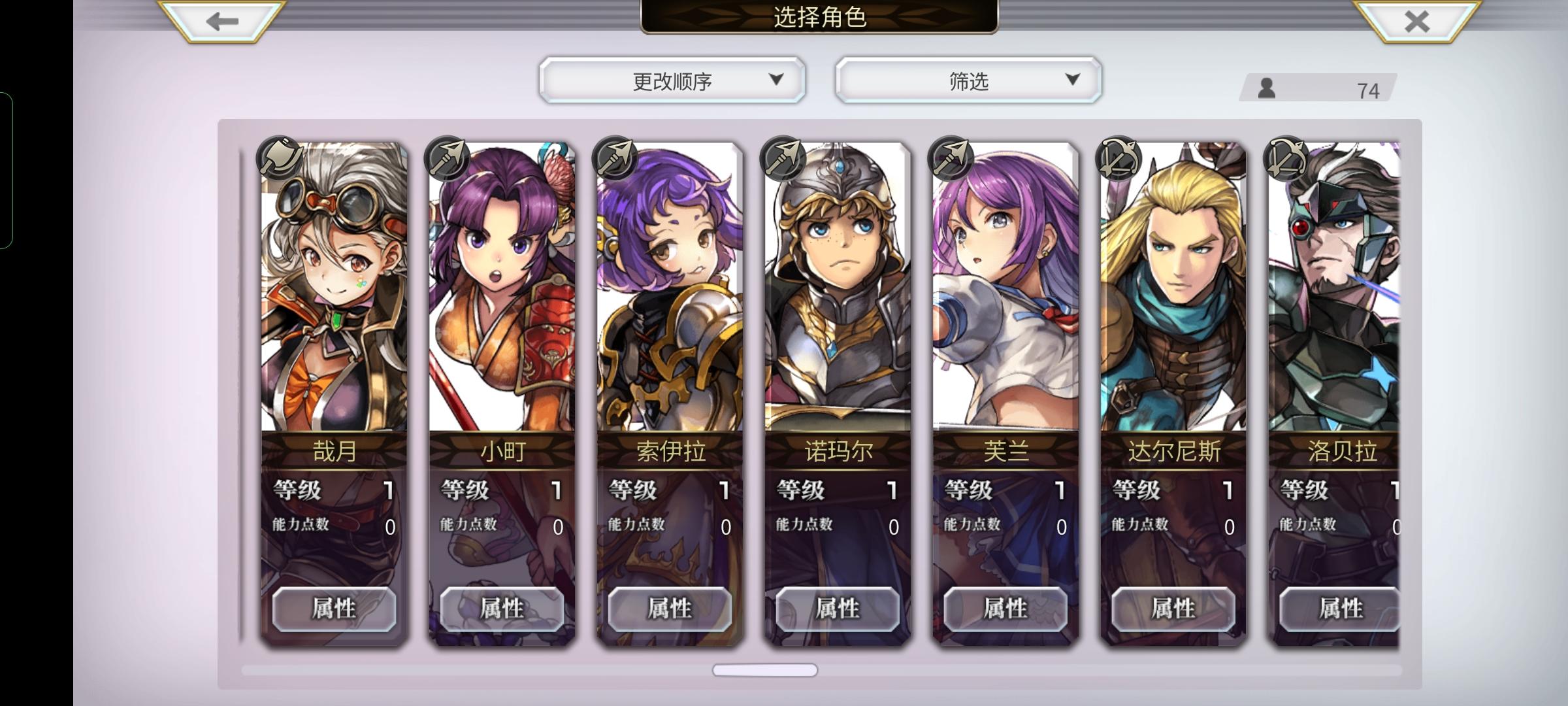
Task: Click the spear icon on 诺玛尔's card
Action: point(783,159)
